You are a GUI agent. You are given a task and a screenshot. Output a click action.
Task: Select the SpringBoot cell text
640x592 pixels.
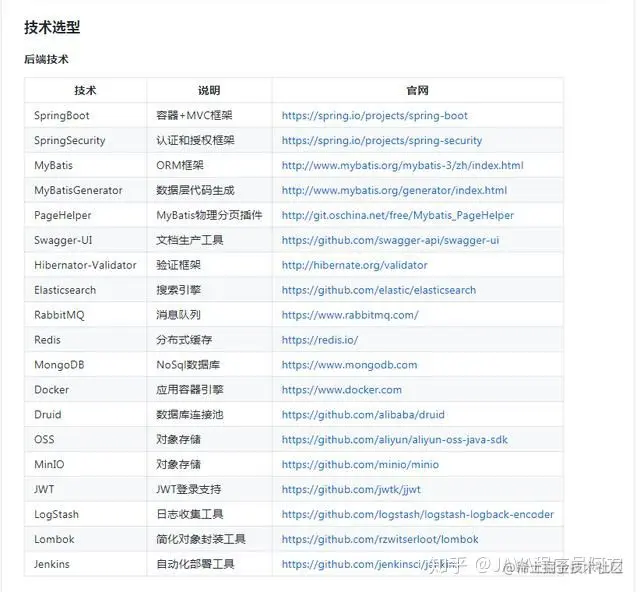click(x=62, y=116)
